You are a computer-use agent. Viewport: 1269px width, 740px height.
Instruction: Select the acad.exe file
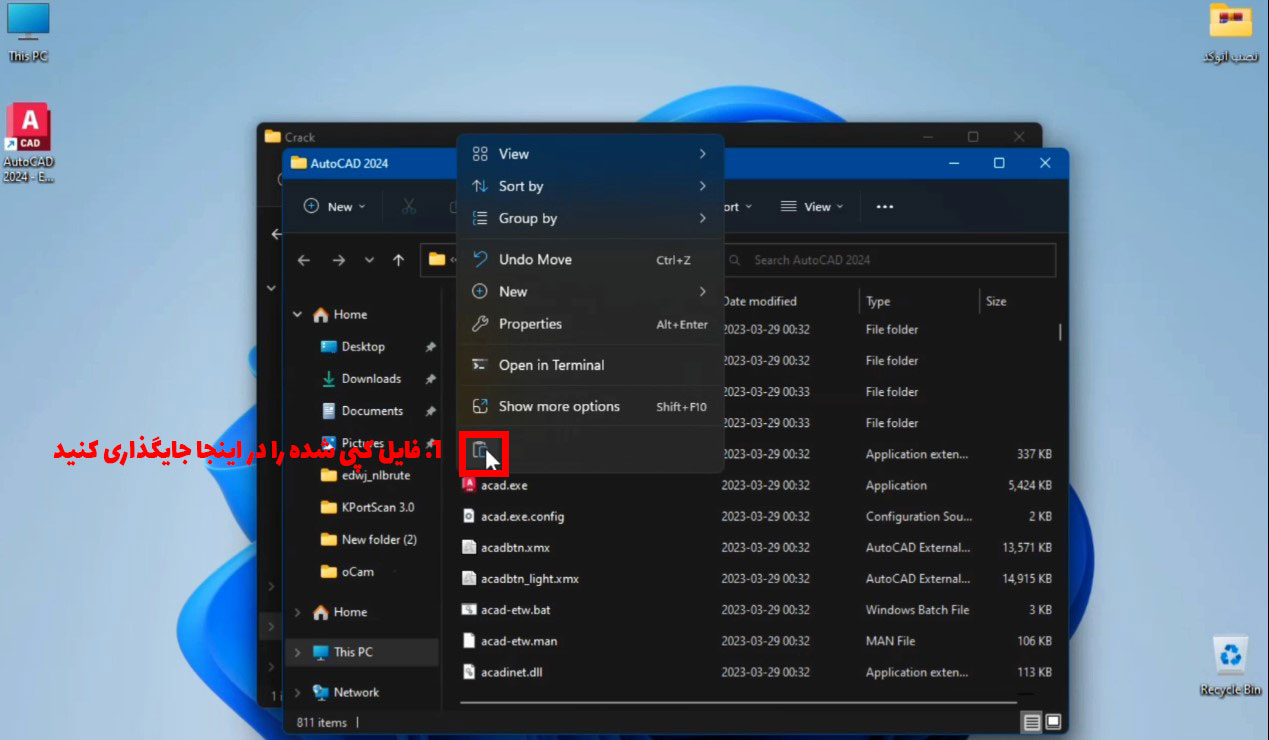point(504,486)
